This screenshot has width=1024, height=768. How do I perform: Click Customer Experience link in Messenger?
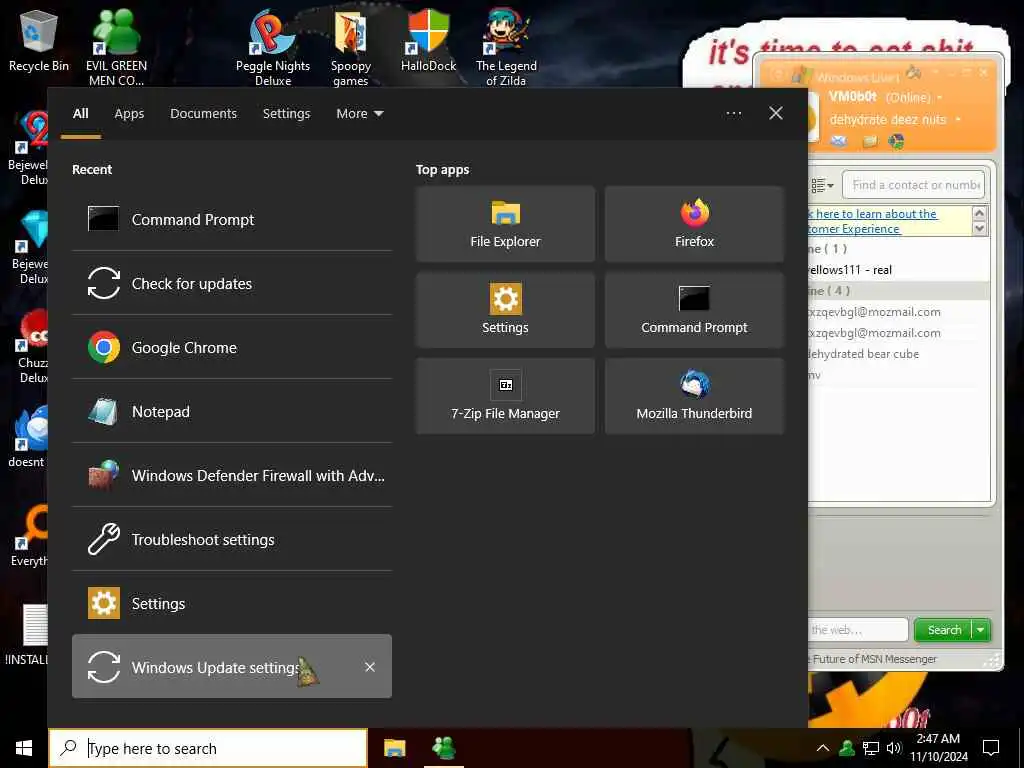[854, 229]
